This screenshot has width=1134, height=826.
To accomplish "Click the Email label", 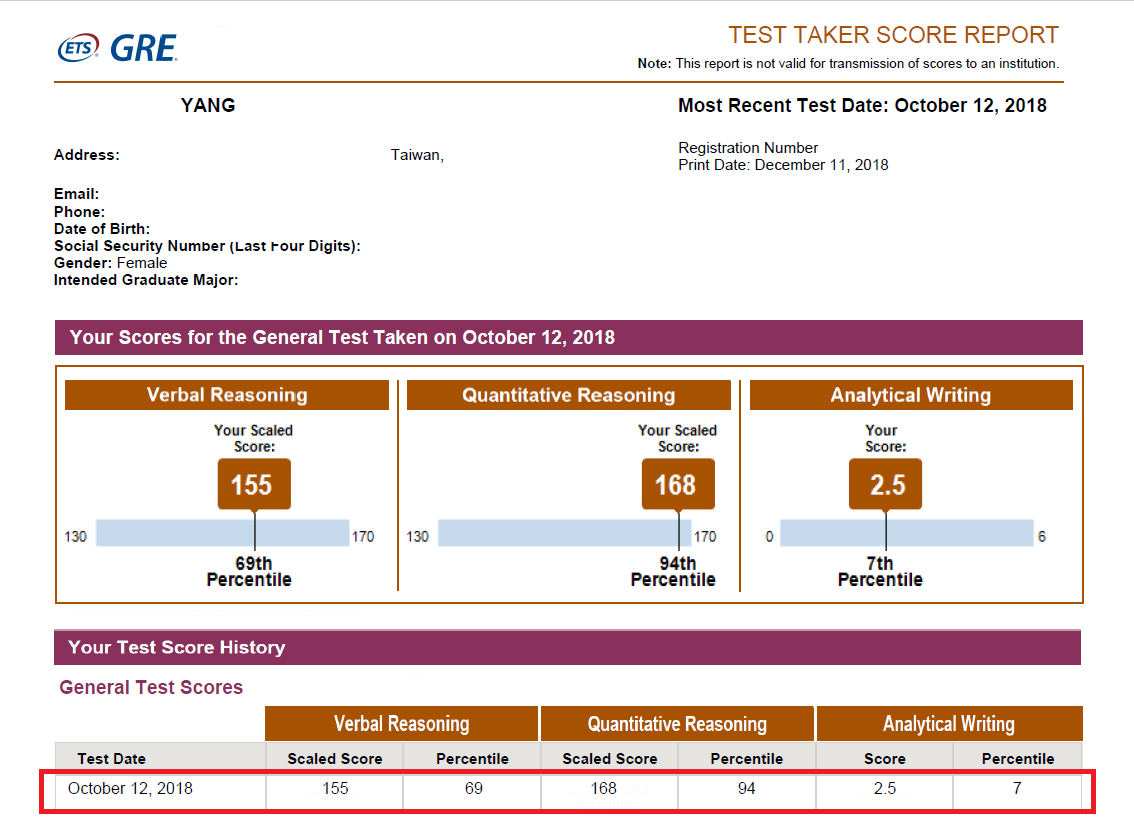I will pos(76,194).
